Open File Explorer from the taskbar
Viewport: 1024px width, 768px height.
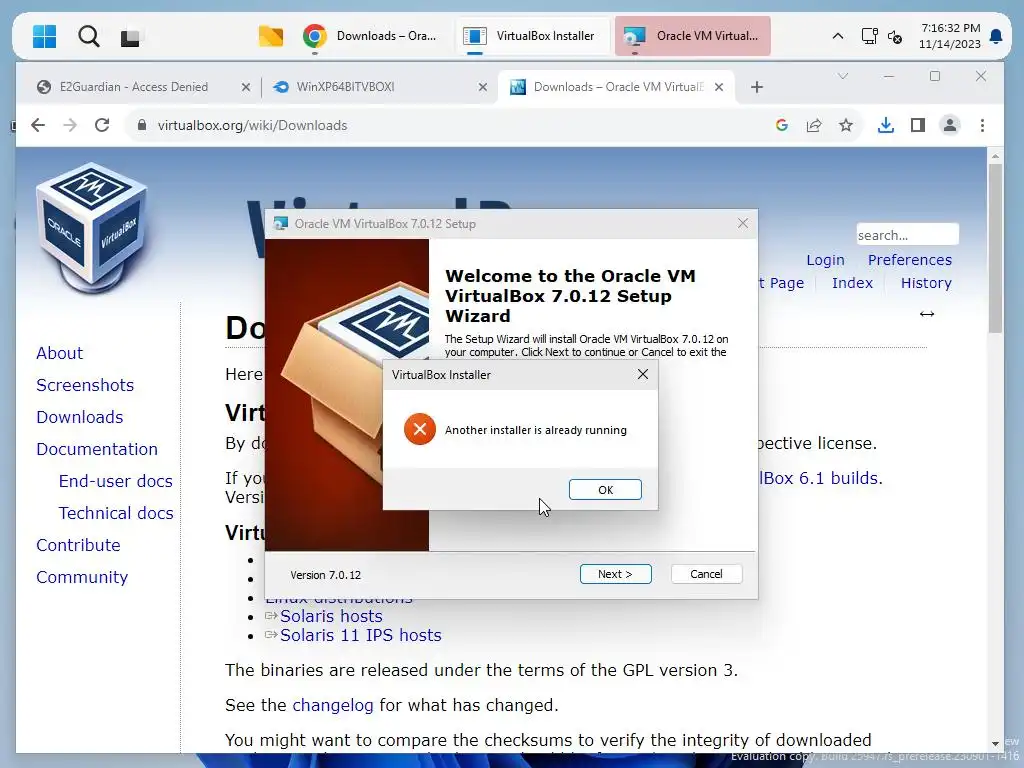click(x=270, y=36)
